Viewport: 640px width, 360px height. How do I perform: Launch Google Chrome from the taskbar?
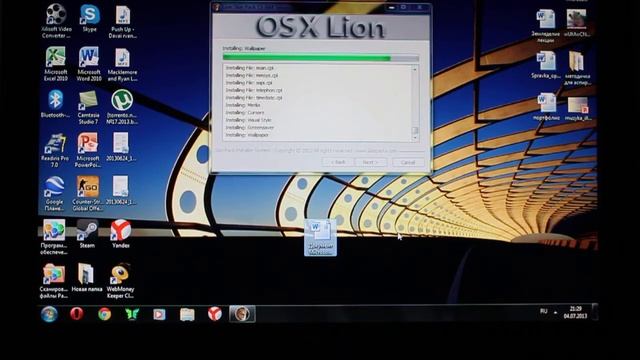point(104,314)
